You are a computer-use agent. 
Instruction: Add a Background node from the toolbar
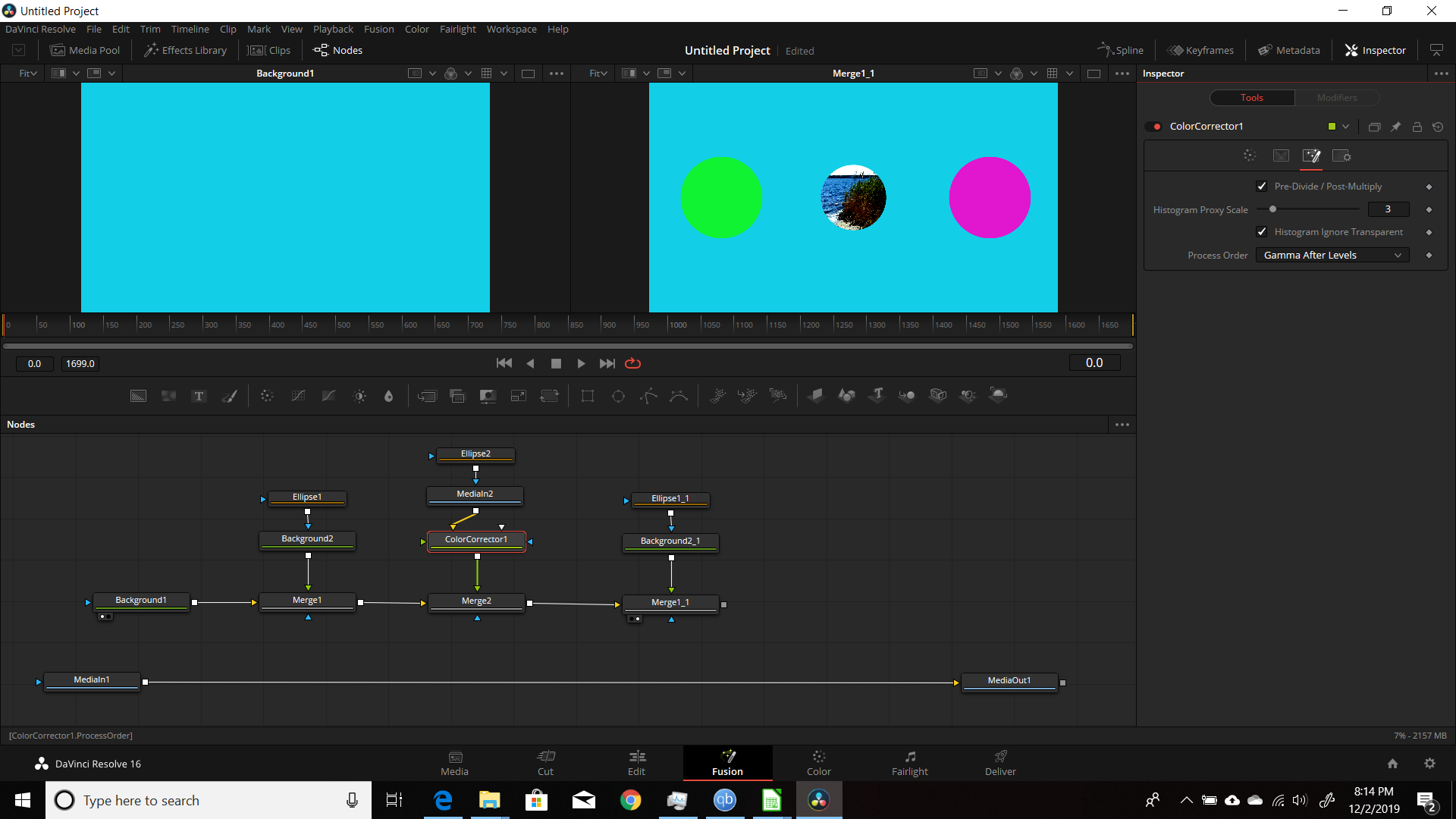(x=138, y=396)
